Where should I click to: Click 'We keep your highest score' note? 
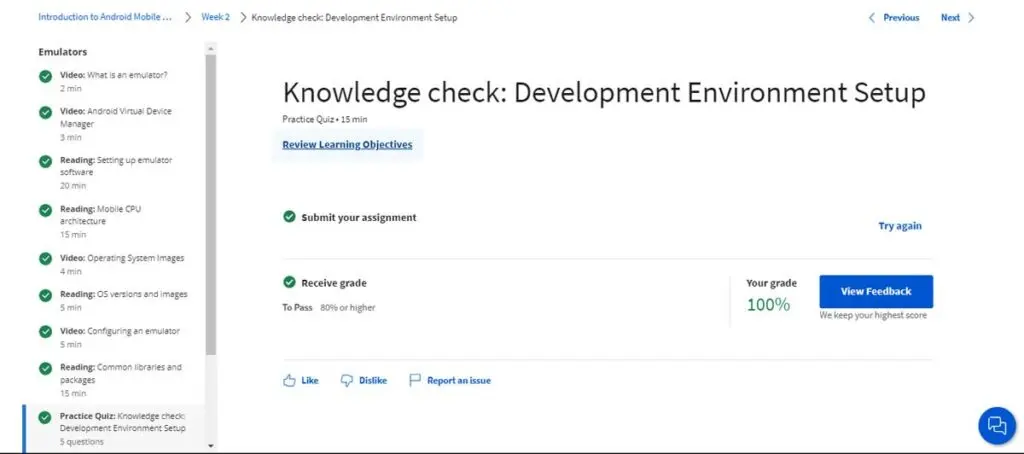tap(873, 316)
